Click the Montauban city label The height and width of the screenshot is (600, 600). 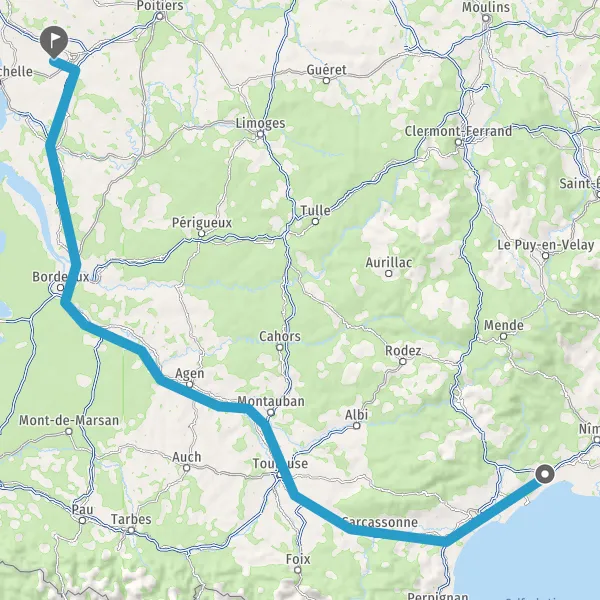click(x=271, y=401)
